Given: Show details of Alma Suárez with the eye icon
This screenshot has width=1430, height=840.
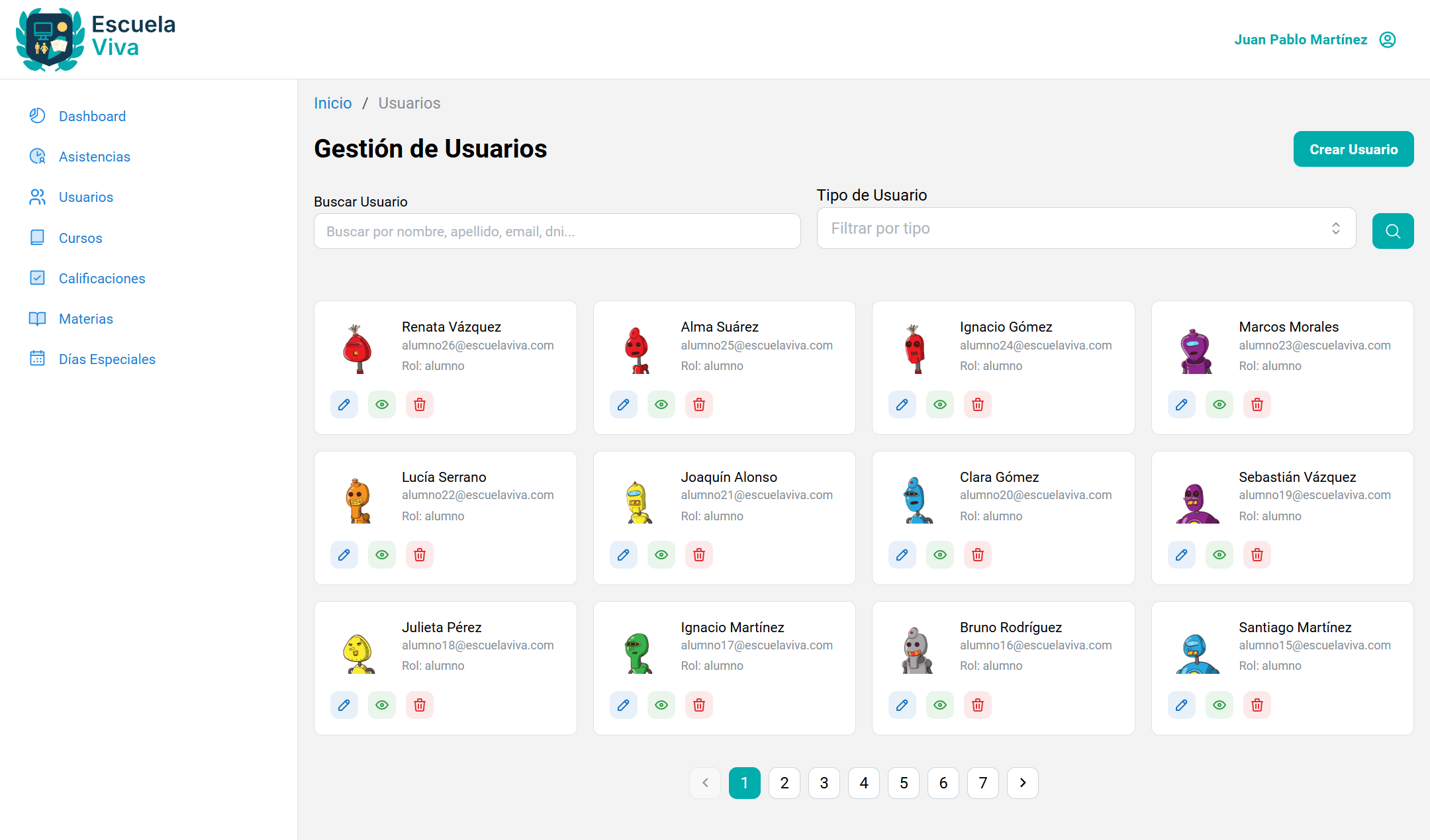Looking at the screenshot, I should coord(661,404).
